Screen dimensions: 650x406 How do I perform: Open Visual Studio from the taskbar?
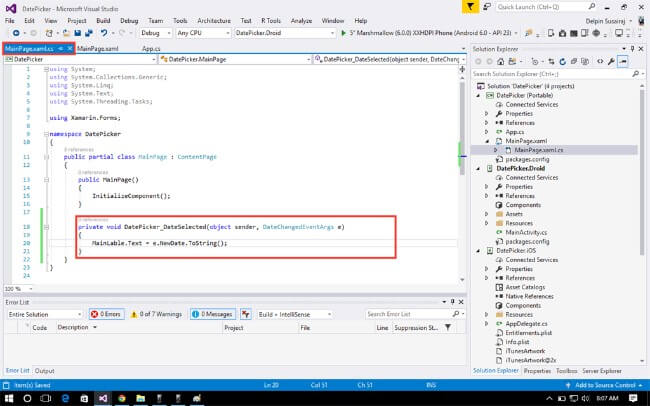(103, 399)
